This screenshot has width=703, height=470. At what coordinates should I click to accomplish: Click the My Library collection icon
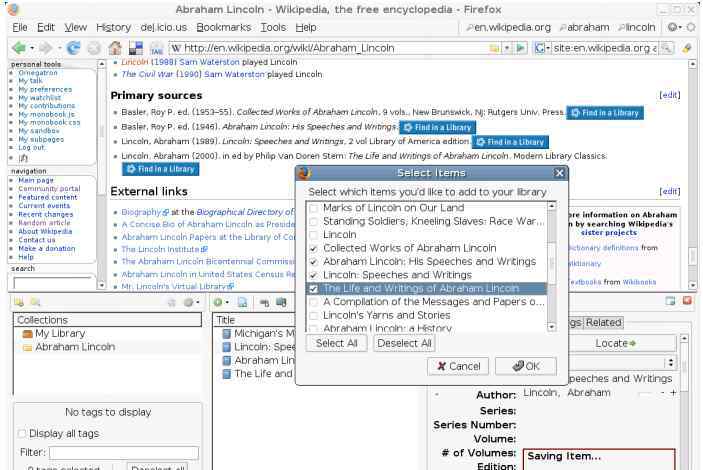(27, 334)
